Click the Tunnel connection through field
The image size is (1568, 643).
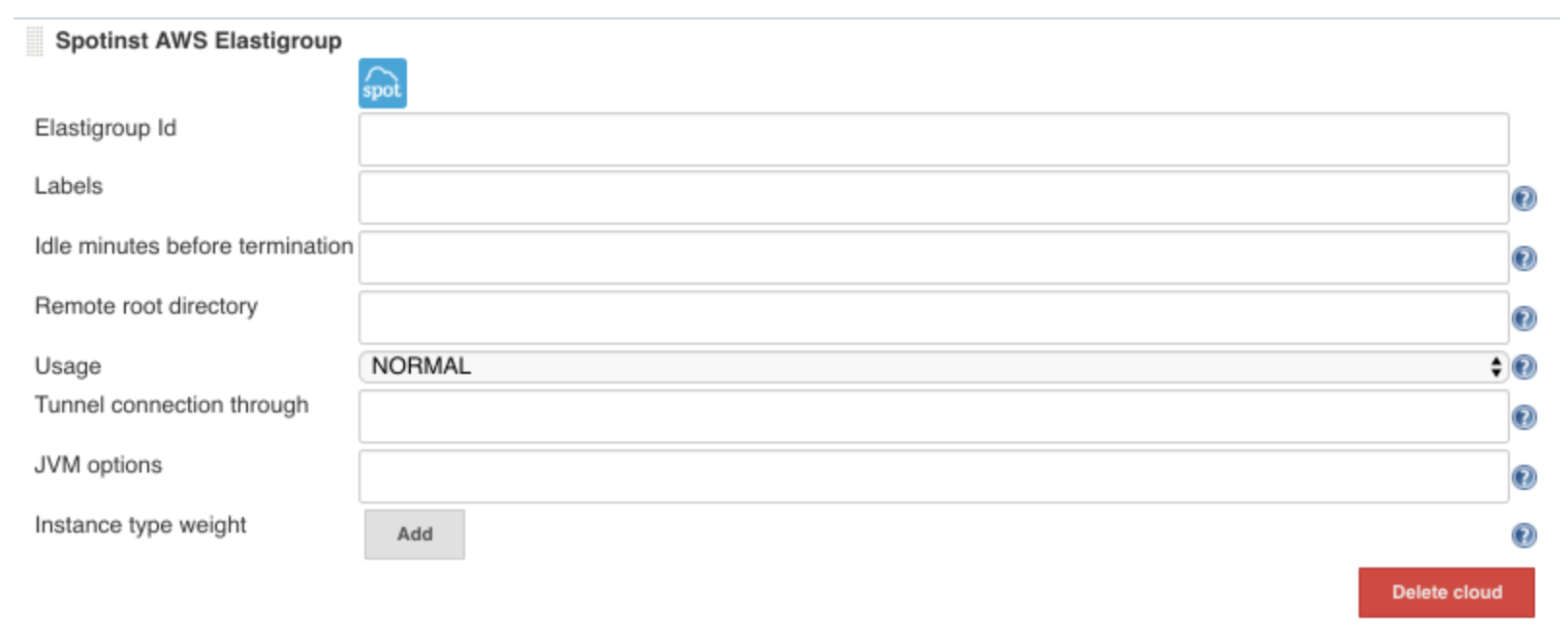[x=932, y=417]
